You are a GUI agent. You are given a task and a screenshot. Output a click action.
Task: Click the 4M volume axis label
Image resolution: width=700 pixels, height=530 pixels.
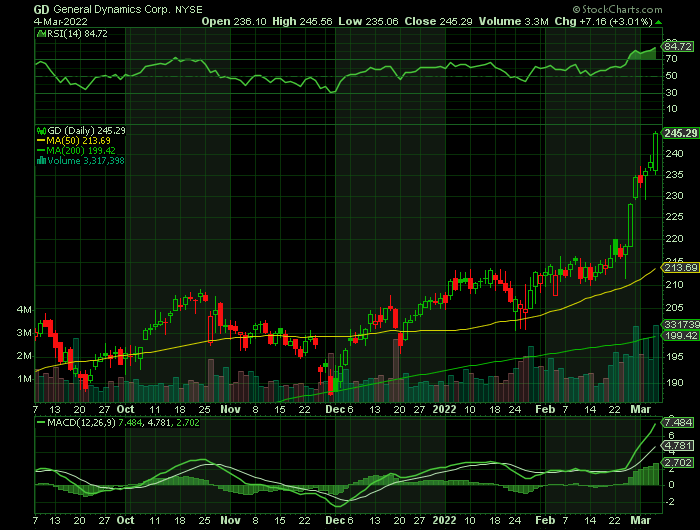(24, 310)
